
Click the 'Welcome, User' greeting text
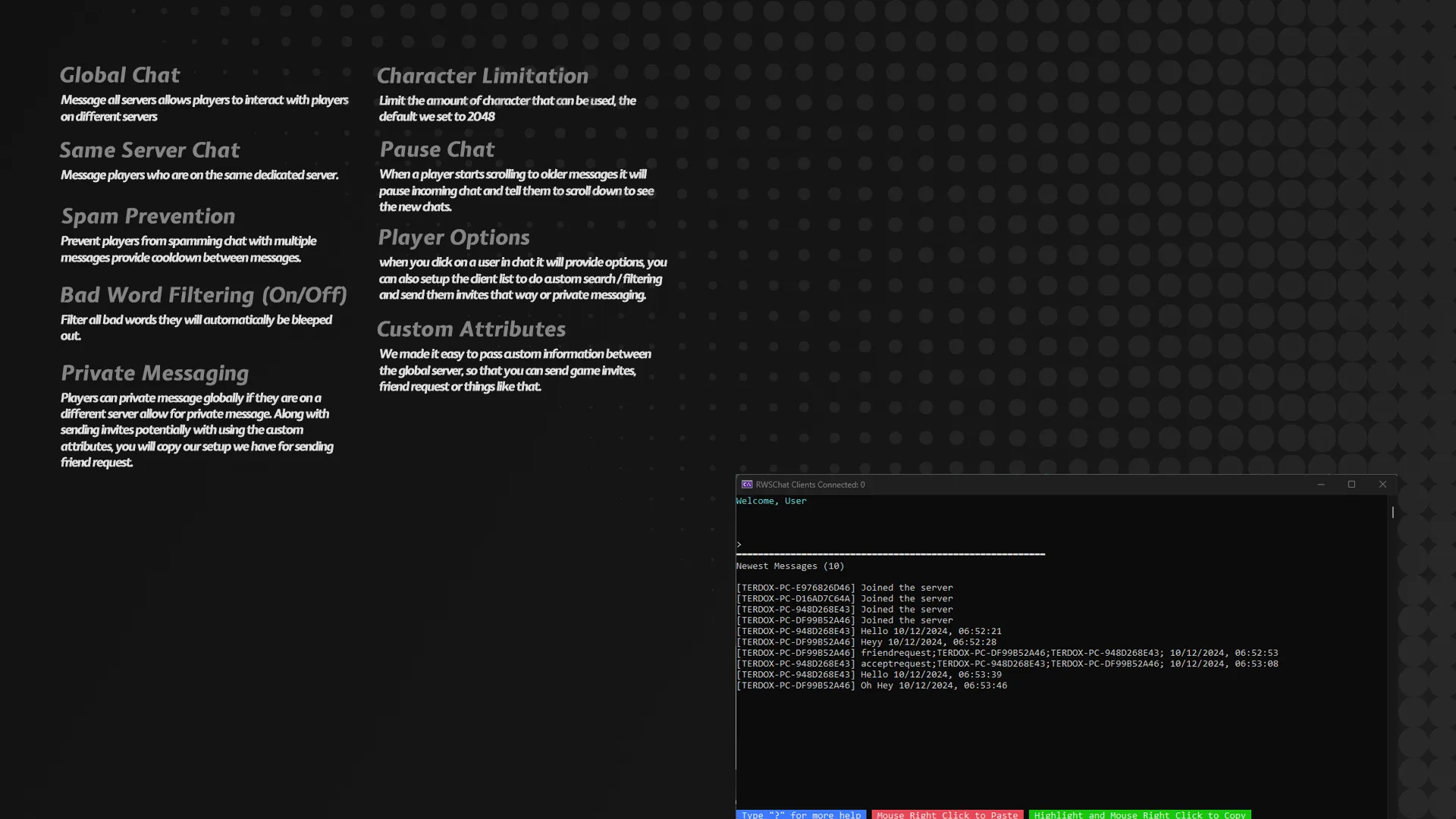771,501
